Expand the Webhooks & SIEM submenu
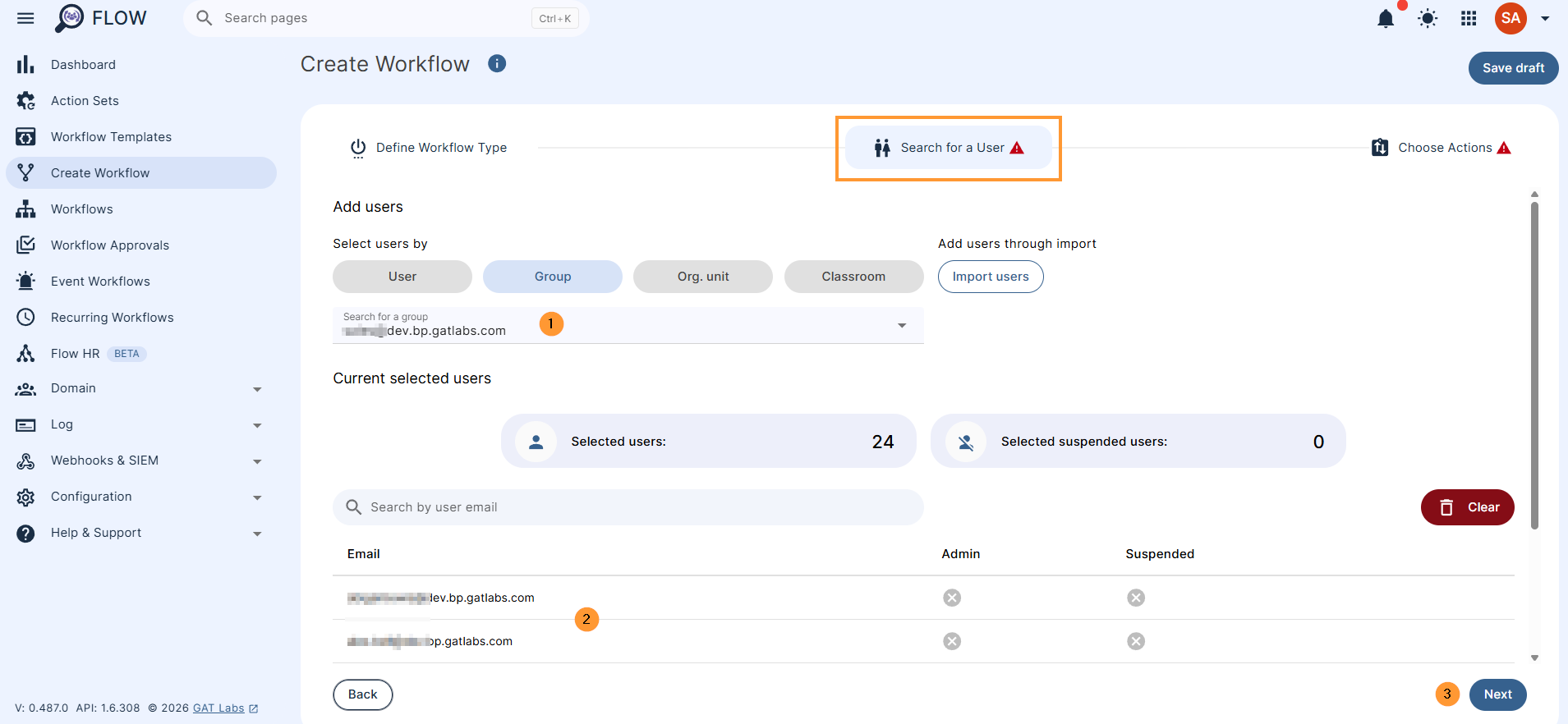The width and height of the screenshot is (1568, 724). (257, 461)
